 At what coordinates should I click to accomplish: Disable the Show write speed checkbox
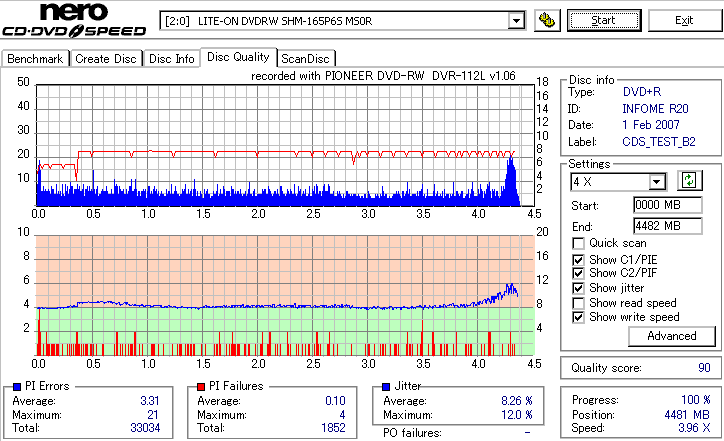tap(578, 318)
